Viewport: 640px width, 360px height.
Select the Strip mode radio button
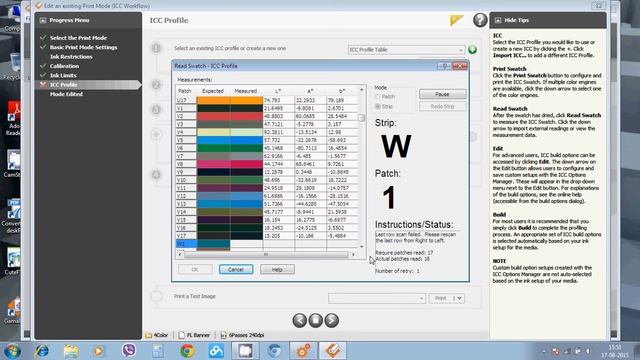[378, 106]
